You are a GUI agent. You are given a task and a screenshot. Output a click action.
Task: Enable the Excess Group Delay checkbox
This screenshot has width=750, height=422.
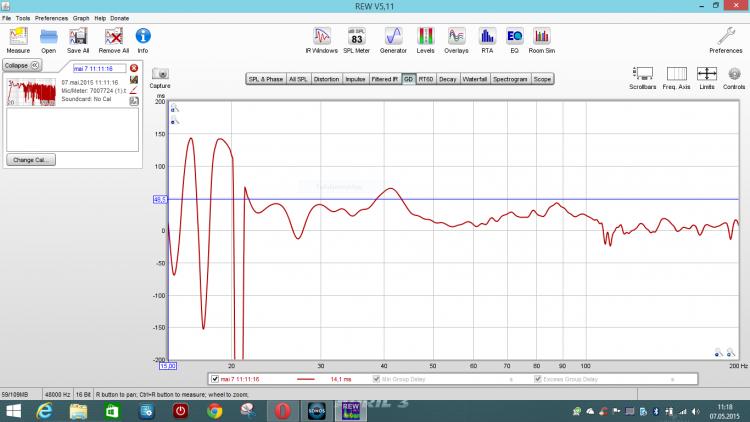[537, 379]
